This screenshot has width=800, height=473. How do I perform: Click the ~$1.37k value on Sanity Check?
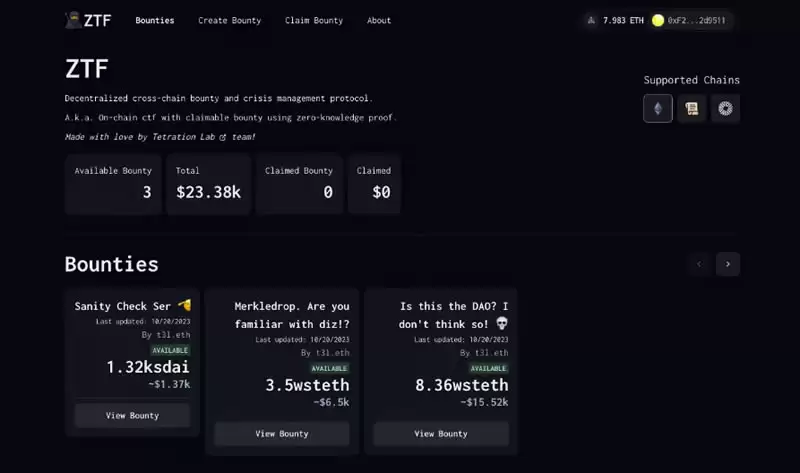pyautogui.click(x=169, y=384)
